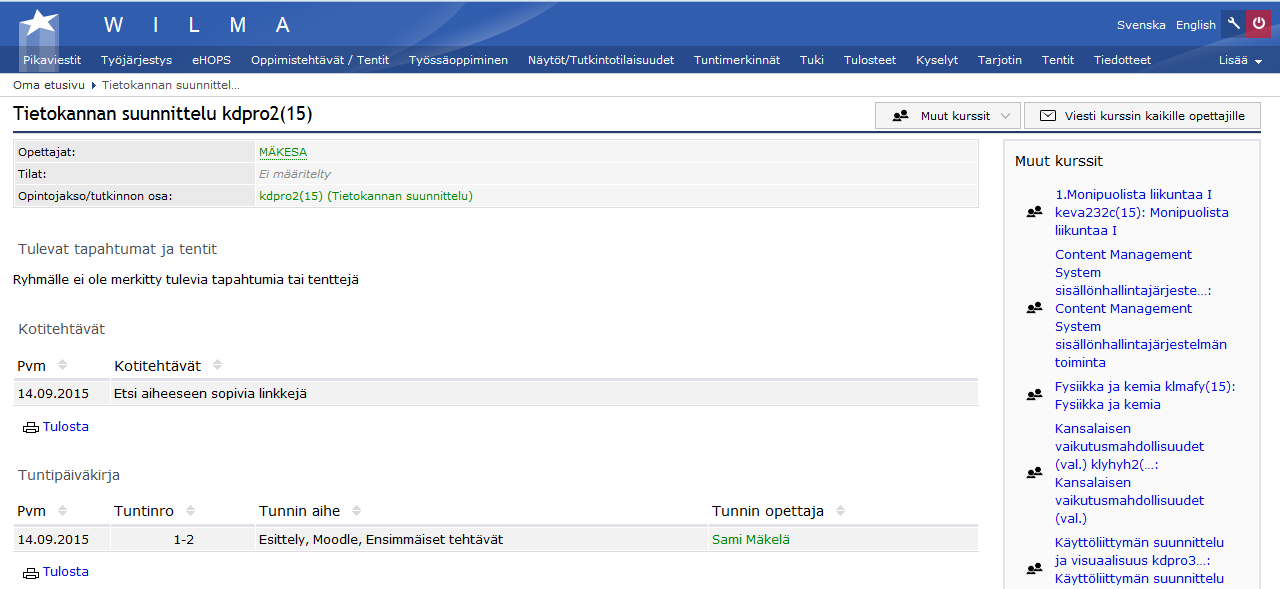This screenshot has width=1280, height=589.
Task: Open Tiedotteet menu item
Action: click(x=1122, y=60)
